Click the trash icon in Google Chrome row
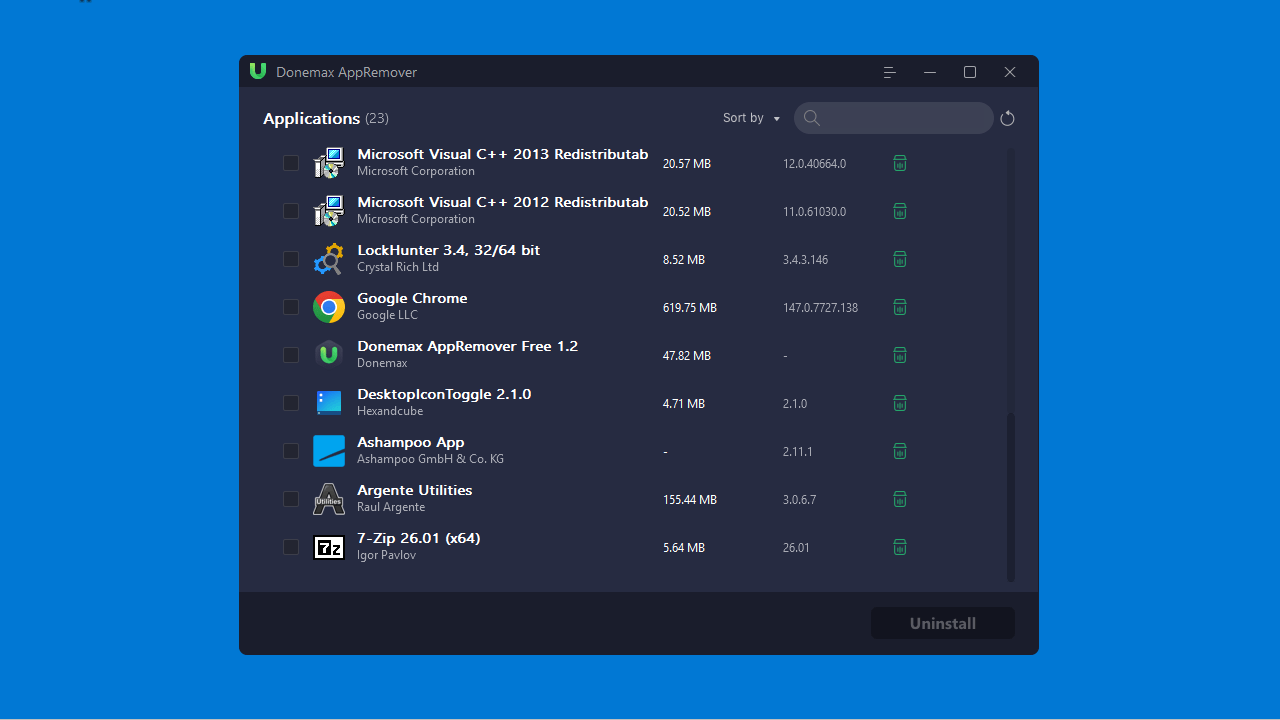The height and width of the screenshot is (720, 1280). [x=900, y=307]
